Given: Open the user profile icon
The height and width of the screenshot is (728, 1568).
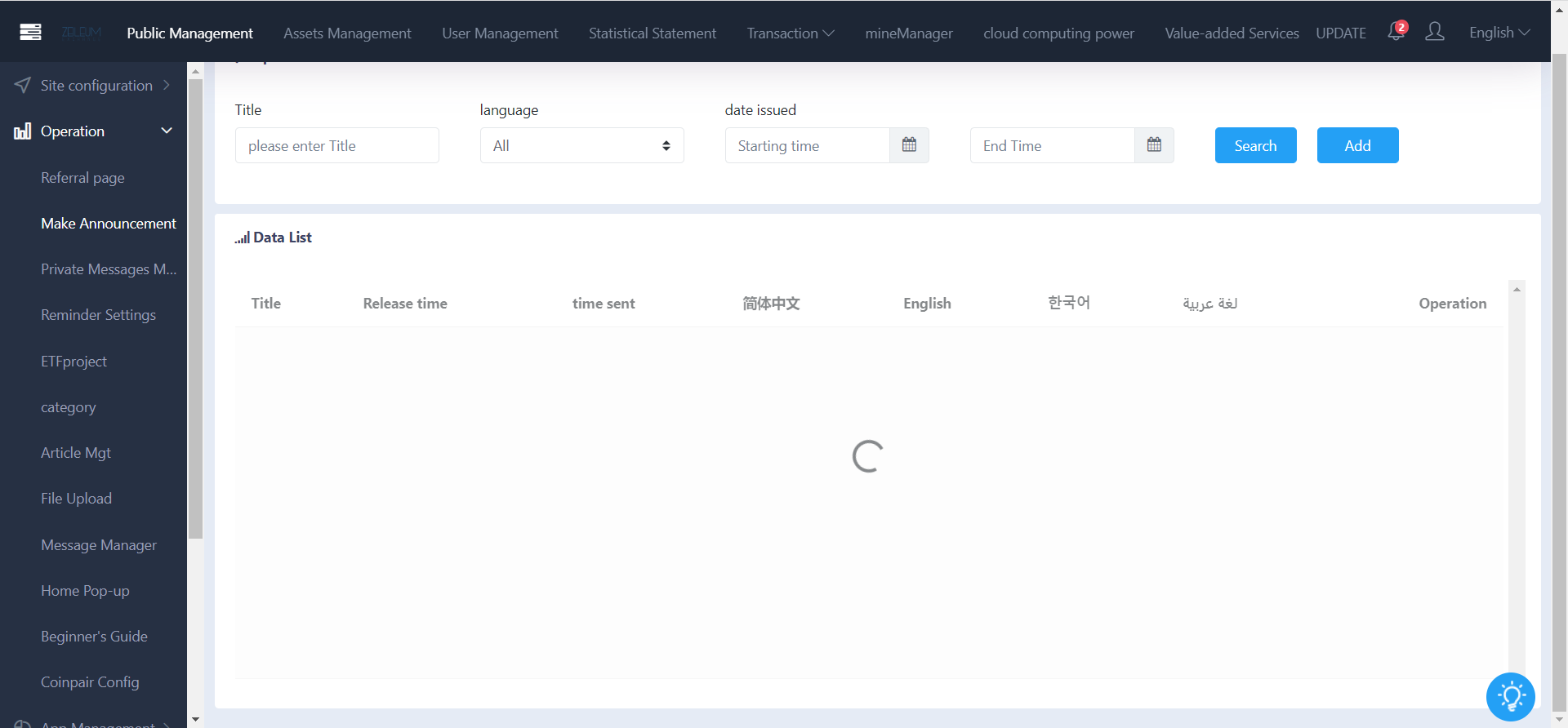Looking at the screenshot, I should (x=1435, y=32).
